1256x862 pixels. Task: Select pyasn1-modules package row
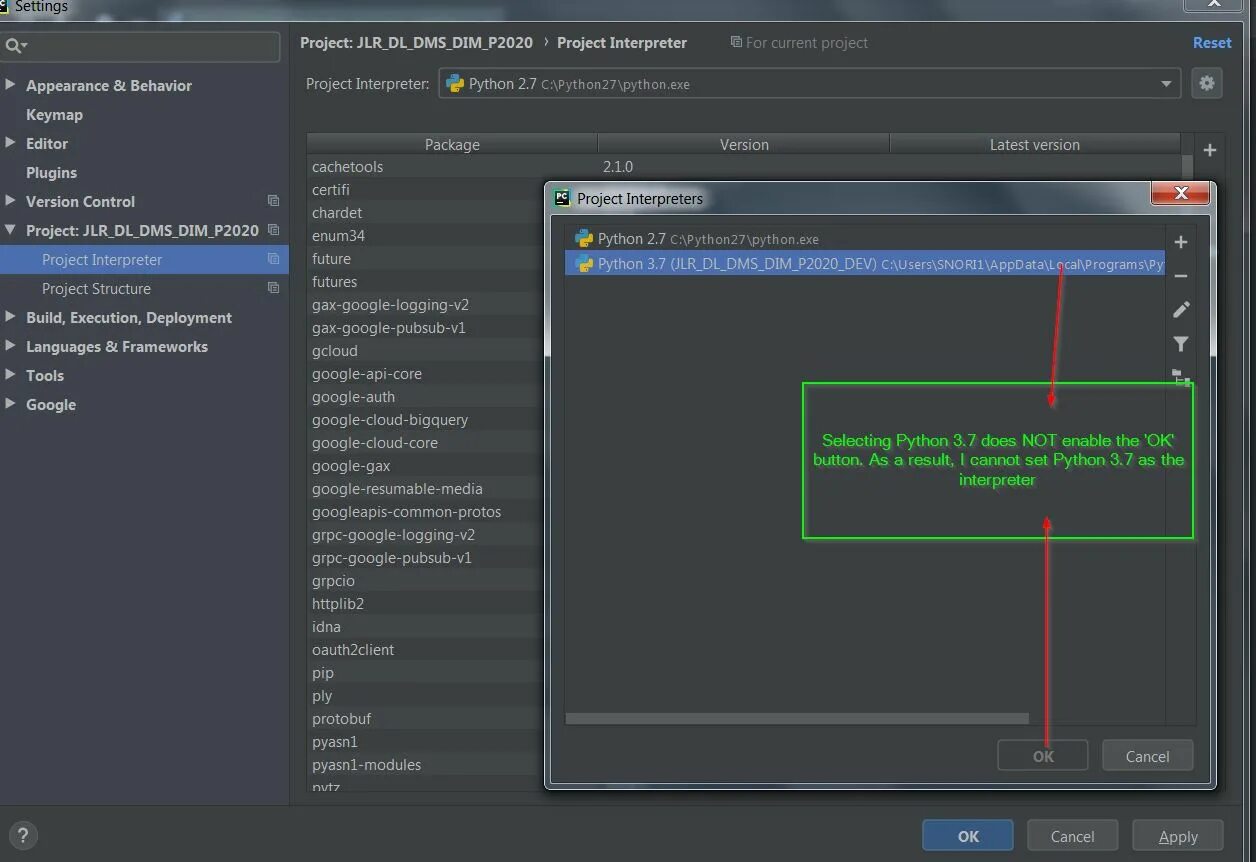point(366,764)
